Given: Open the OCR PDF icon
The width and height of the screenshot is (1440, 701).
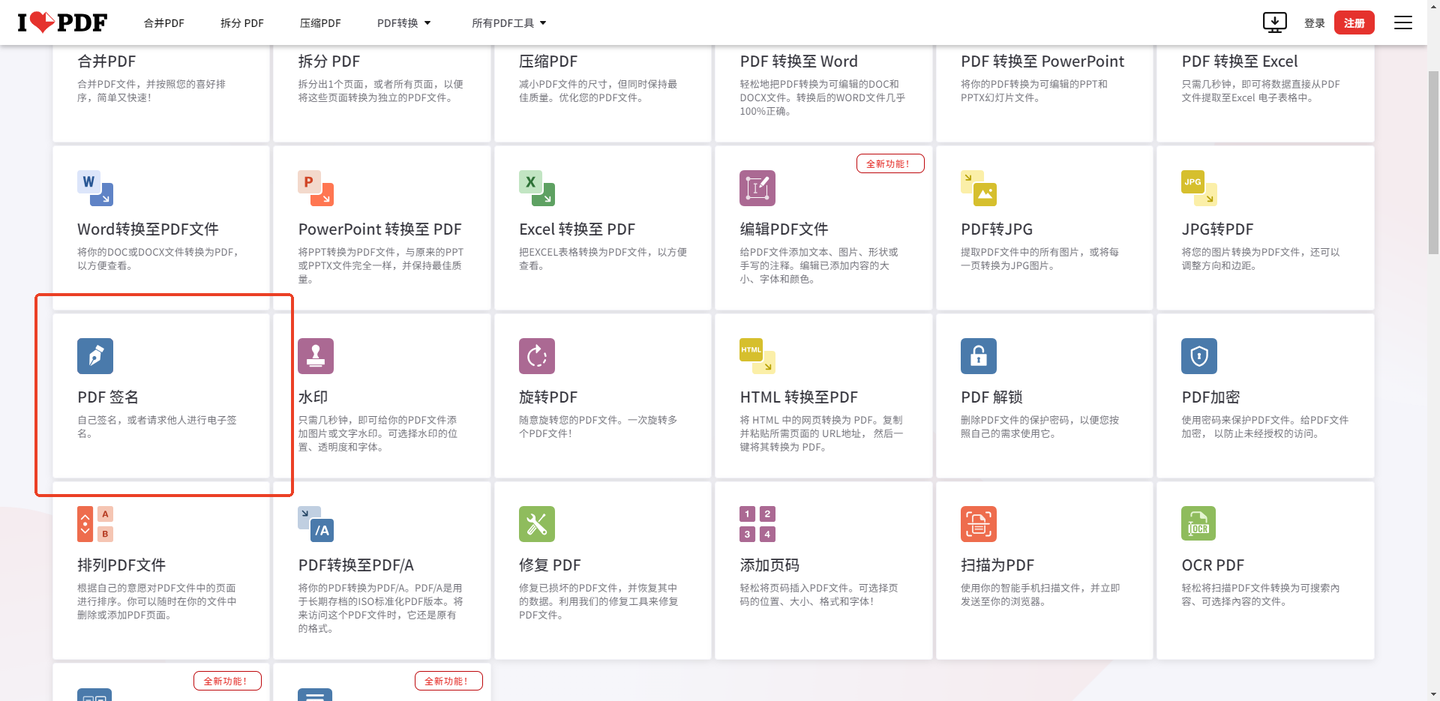Looking at the screenshot, I should tap(1200, 524).
